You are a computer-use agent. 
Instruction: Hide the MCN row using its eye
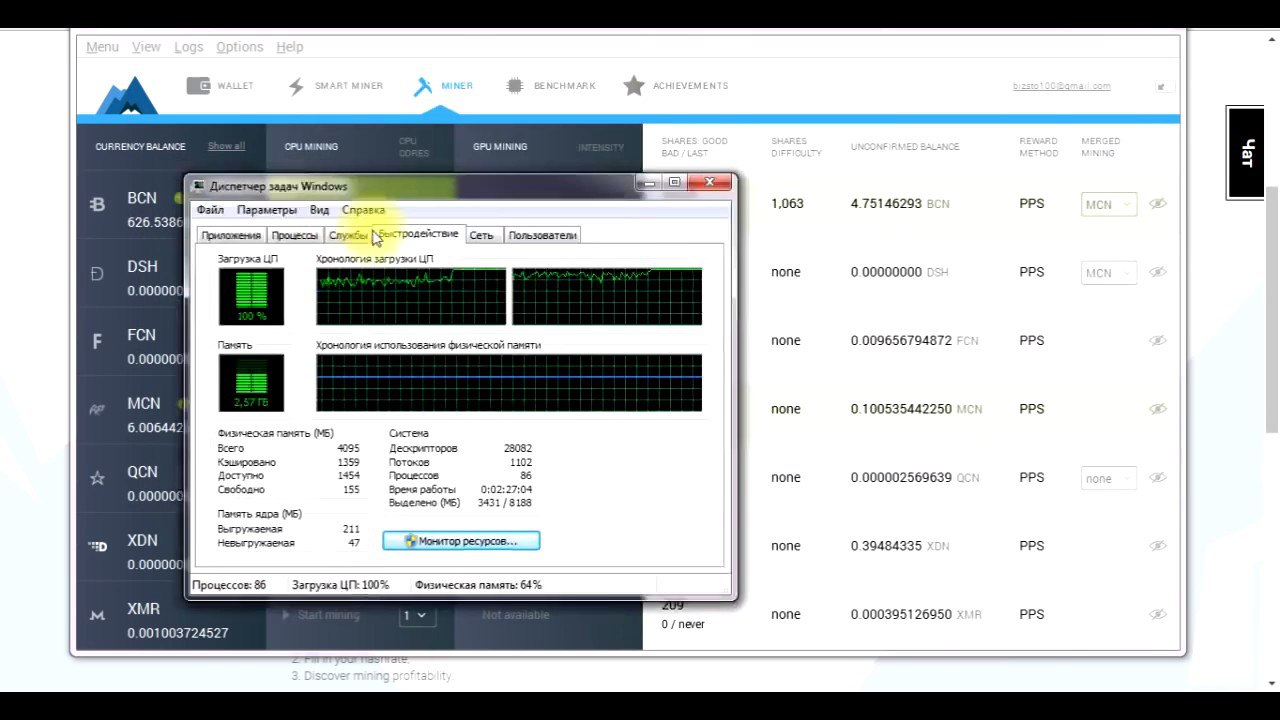[1157, 409]
